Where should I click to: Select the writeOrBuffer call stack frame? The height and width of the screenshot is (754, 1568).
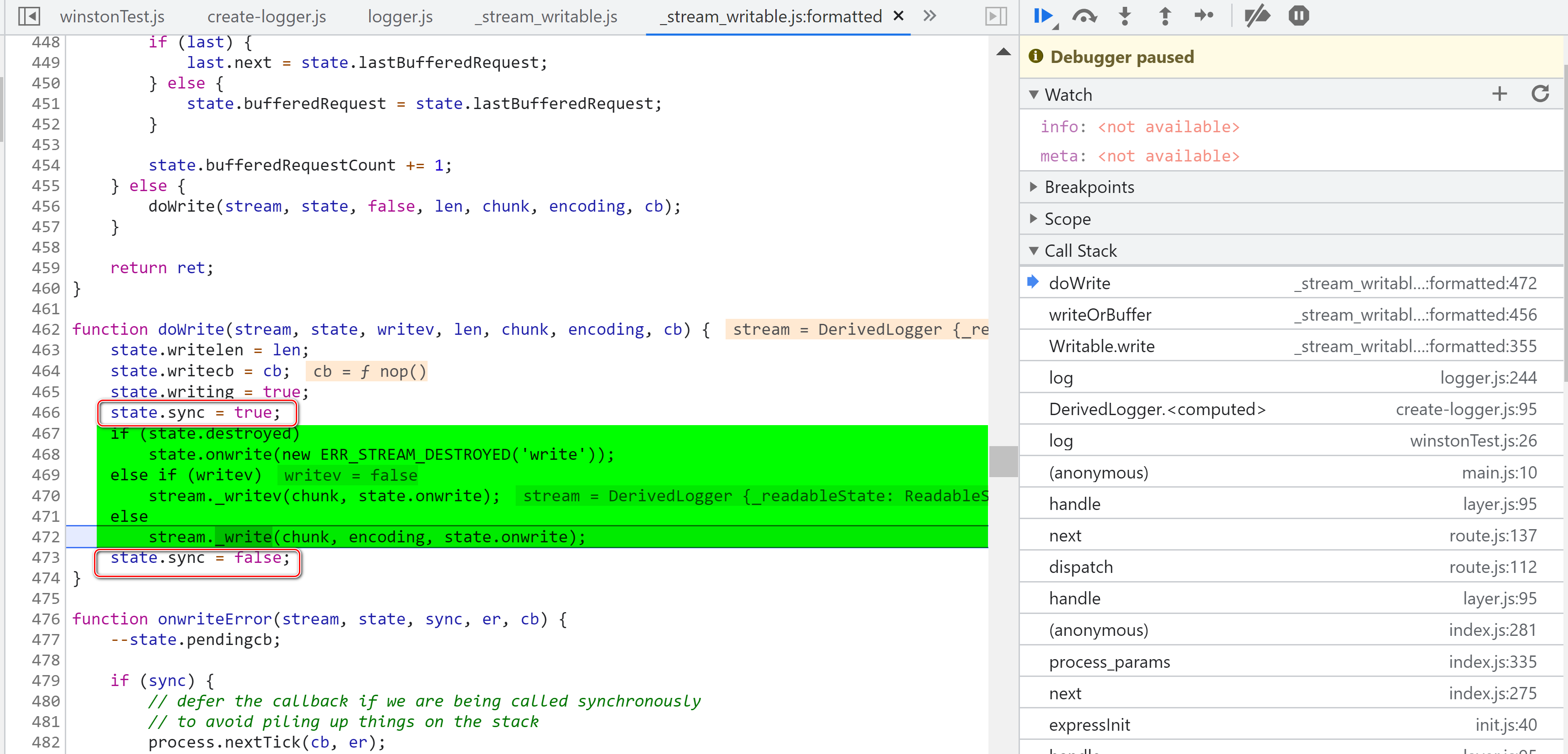(x=1100, y=315)
